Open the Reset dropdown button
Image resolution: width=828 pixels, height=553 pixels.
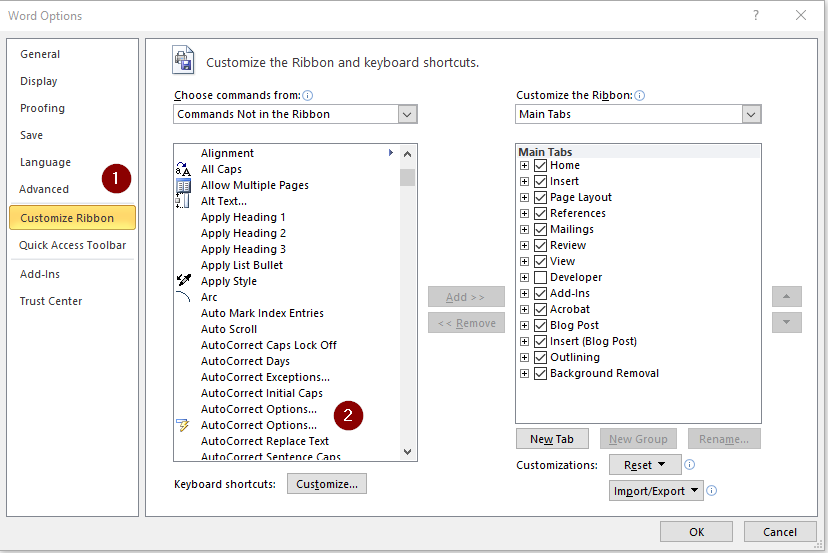pyautogui.click(x=645, y=465)
